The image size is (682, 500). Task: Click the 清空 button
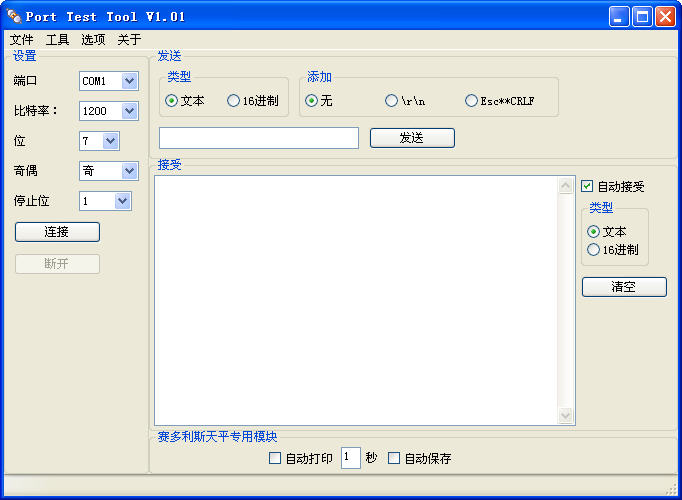(624, 287)
